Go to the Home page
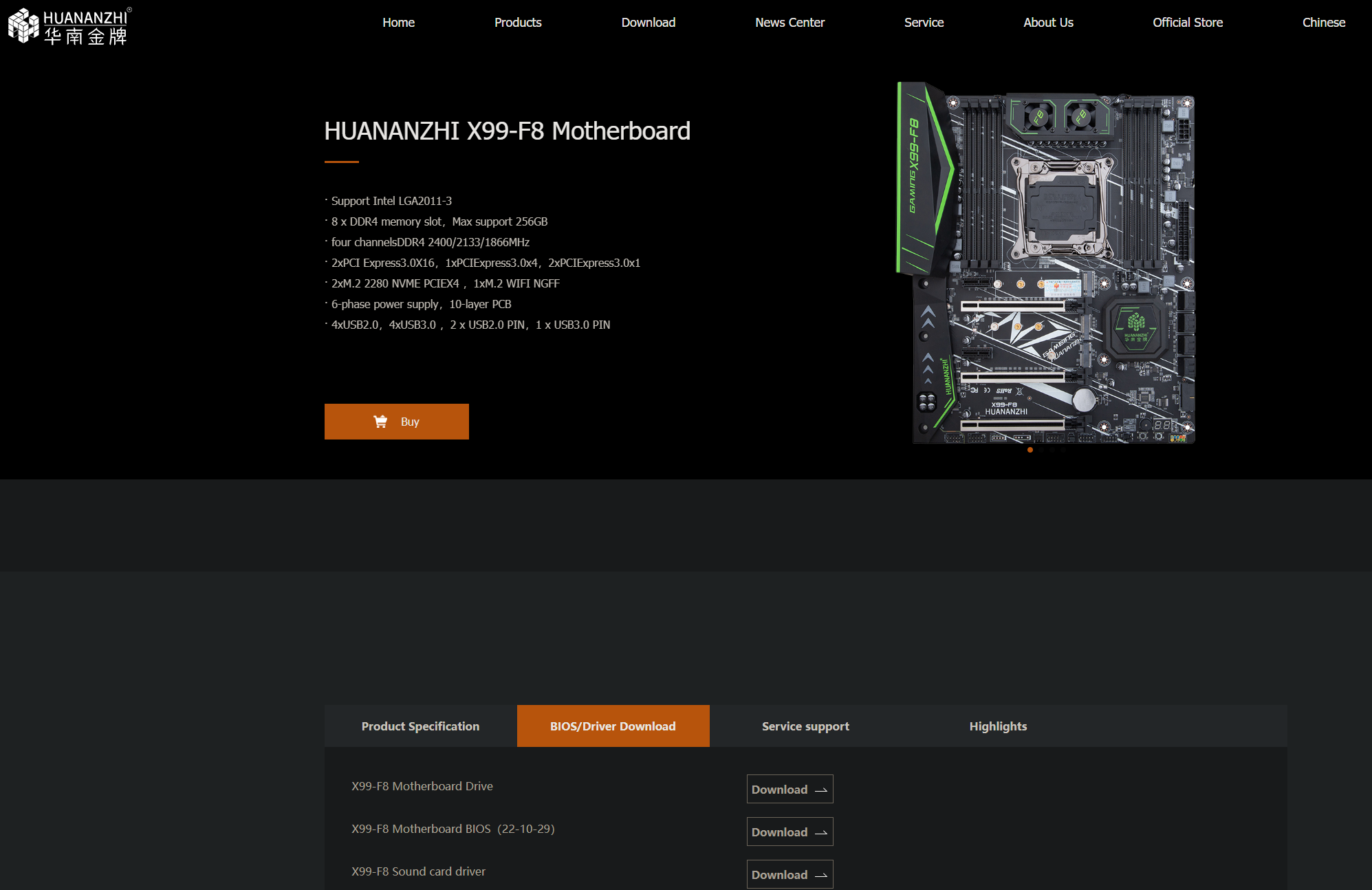 [398, 23]
